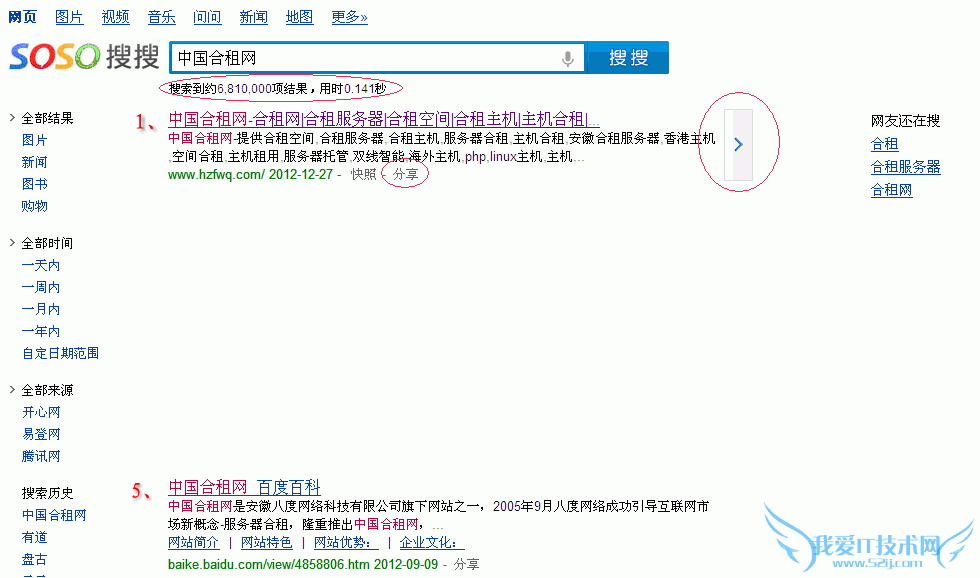Open the 地图 tab

tap(299, 17)
